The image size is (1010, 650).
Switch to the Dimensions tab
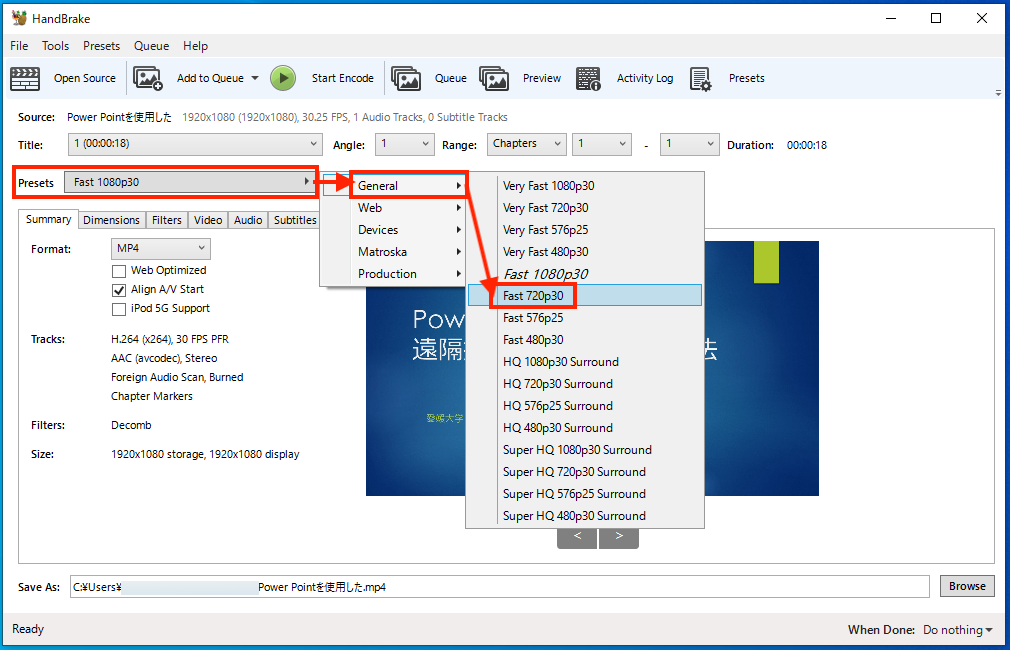click(111, 220)
